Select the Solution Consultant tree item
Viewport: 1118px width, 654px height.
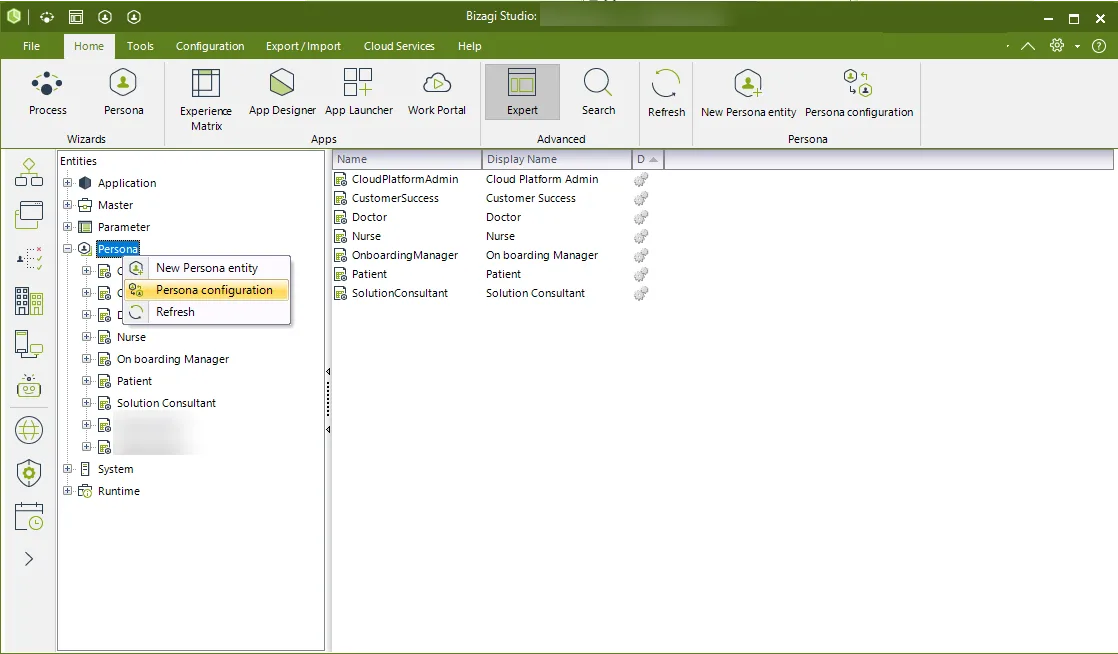pyautogui.click(x=166, y=403)
